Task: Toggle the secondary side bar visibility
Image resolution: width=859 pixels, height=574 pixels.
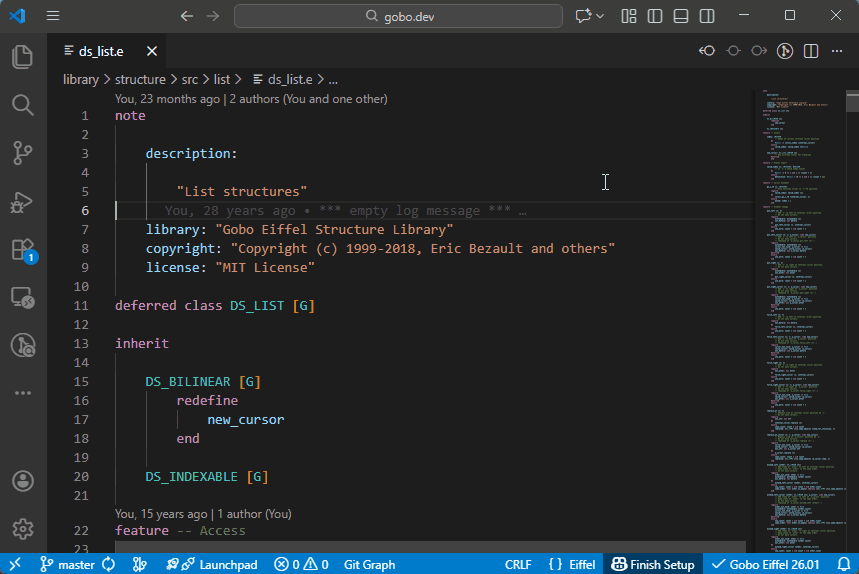Action: point(707,16)
